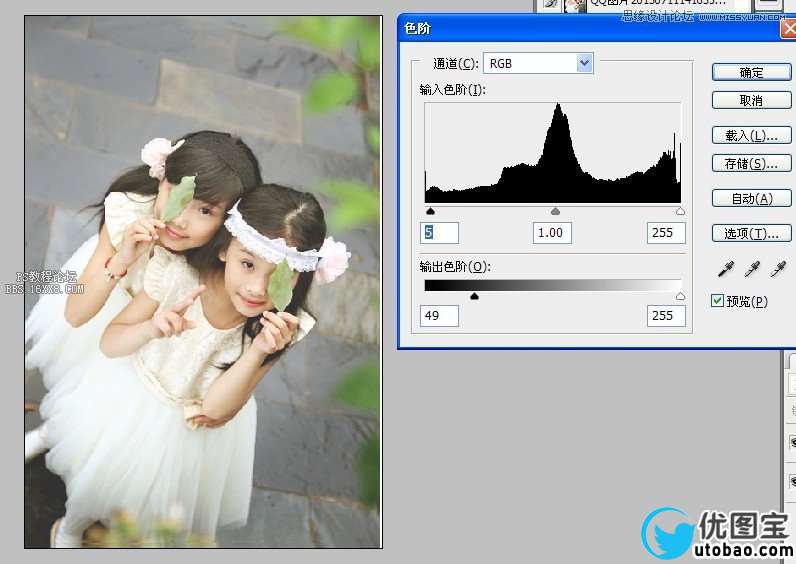Click the 自动(A) button

[x=751, y=198]
